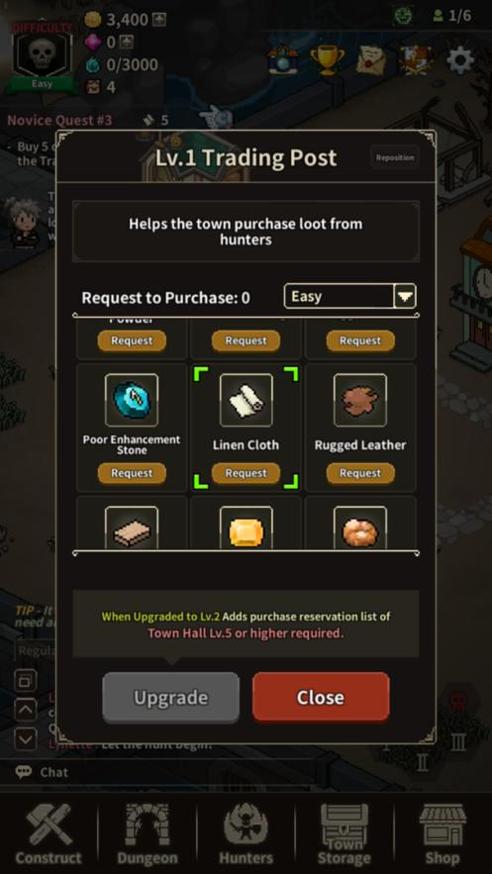
Task: Open the gold trophy achievements icon
Action: [327, 59]
